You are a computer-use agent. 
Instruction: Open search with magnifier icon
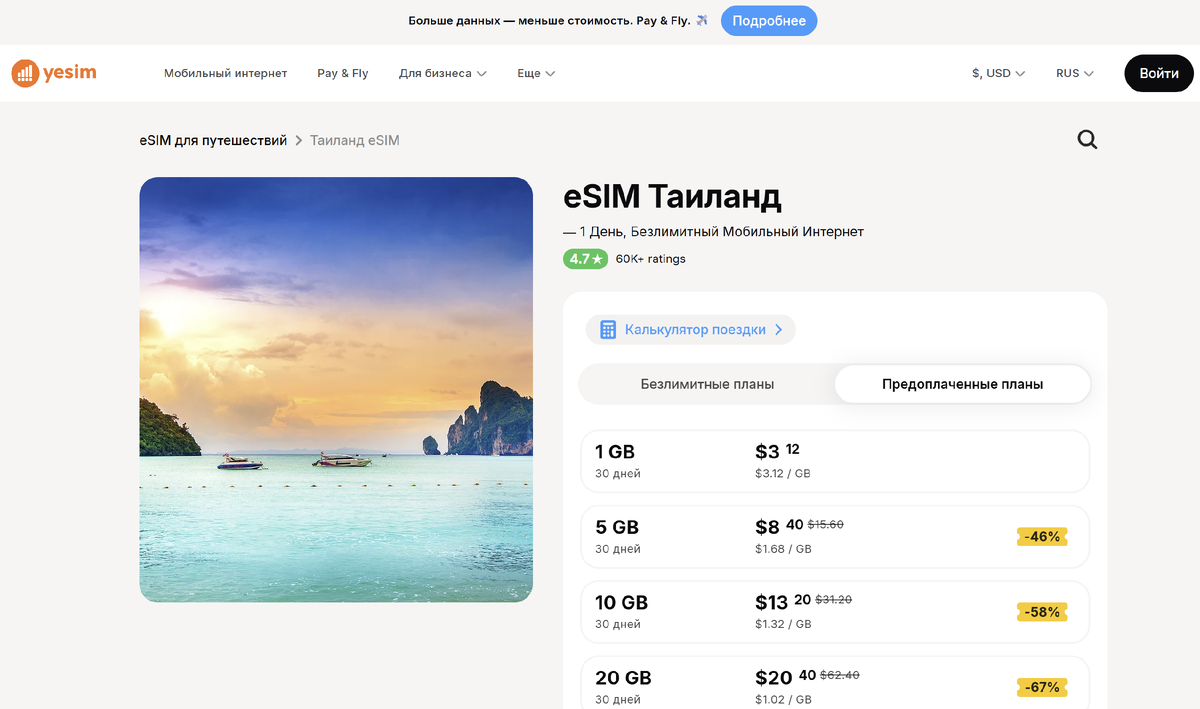[x=1087, y=140]
